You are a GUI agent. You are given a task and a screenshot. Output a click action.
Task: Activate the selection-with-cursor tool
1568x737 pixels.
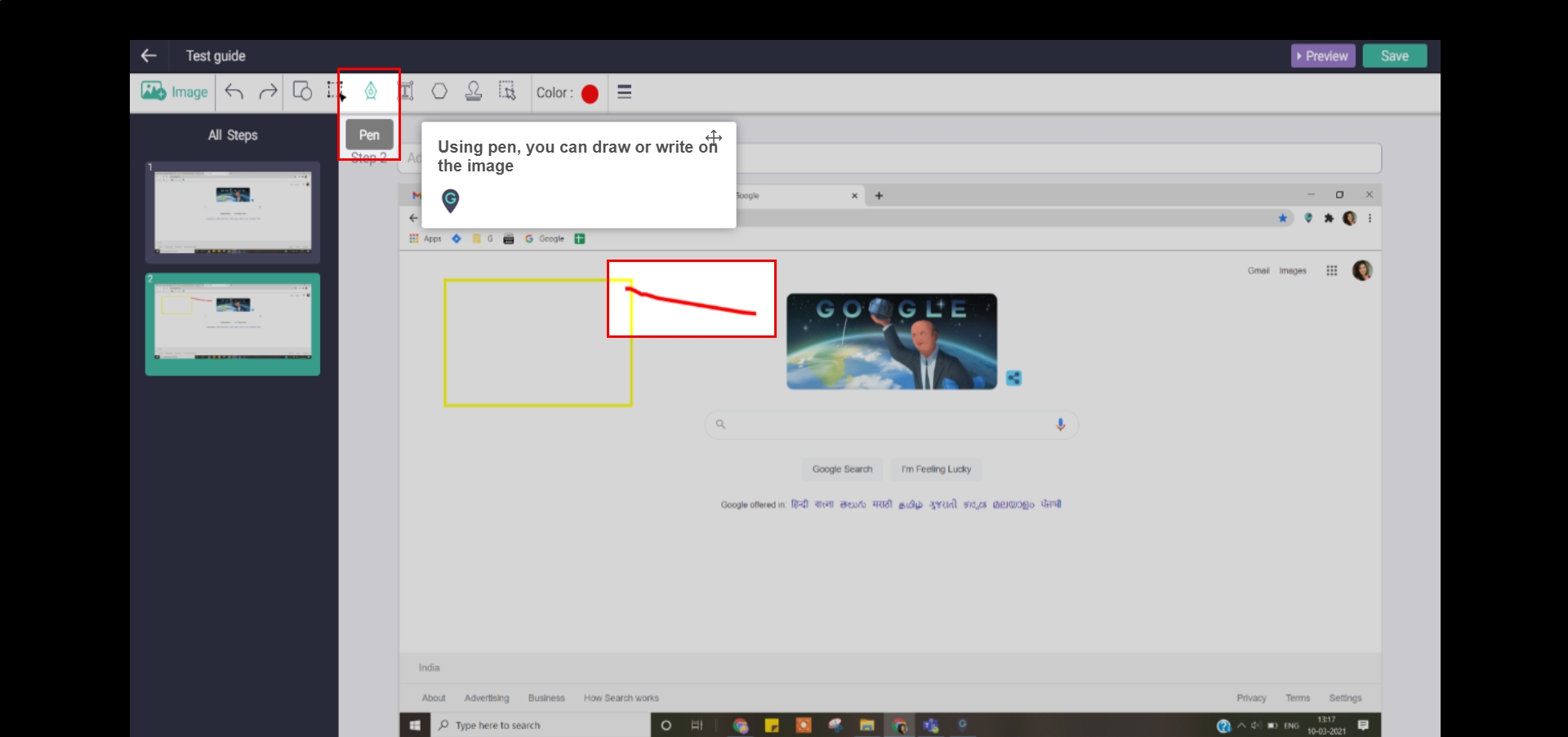[507, 91]
